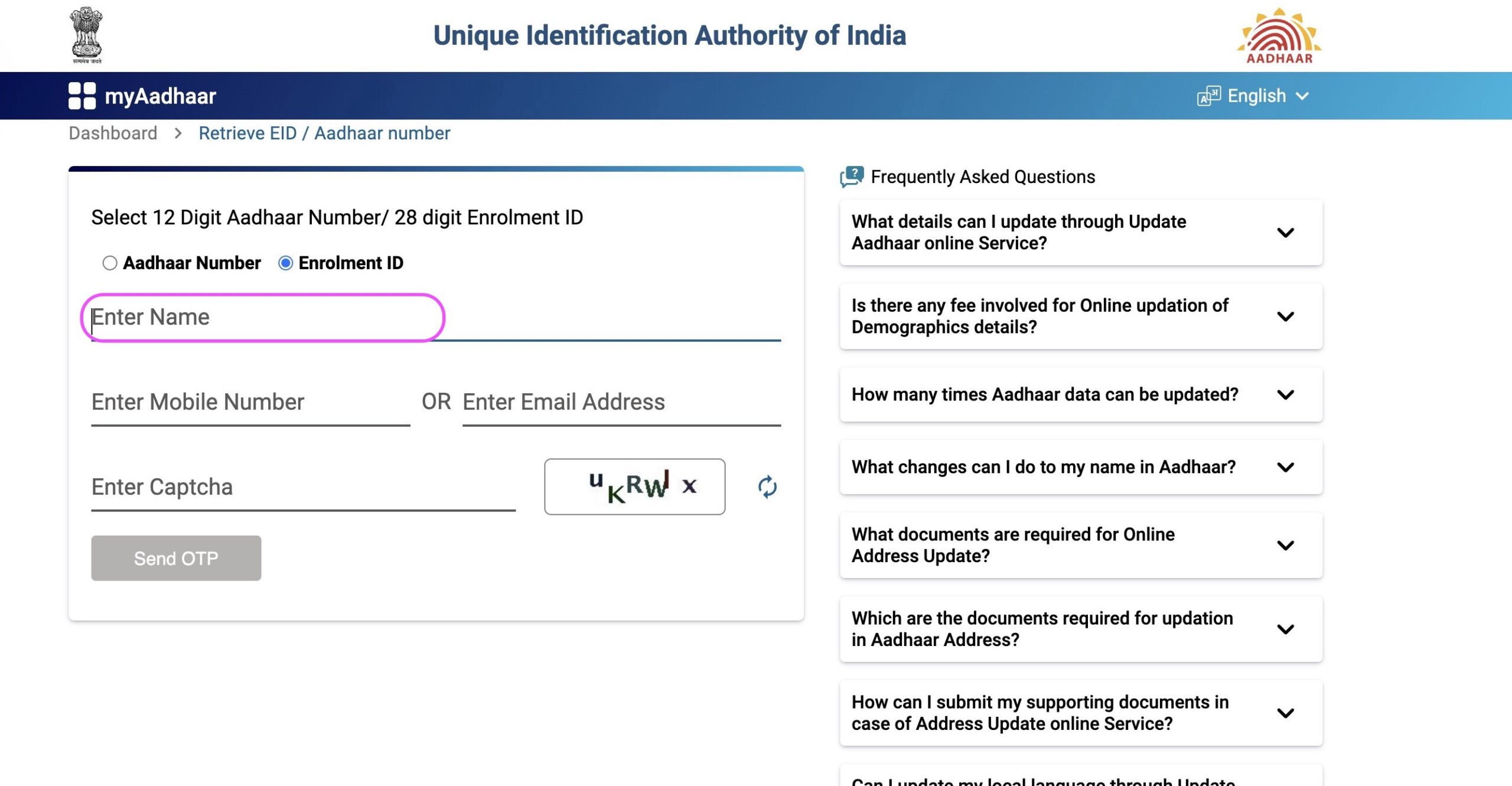Click the Send OTP button
The width and height of the screenshot is (1512, 786).
click(x=176, y=558)
